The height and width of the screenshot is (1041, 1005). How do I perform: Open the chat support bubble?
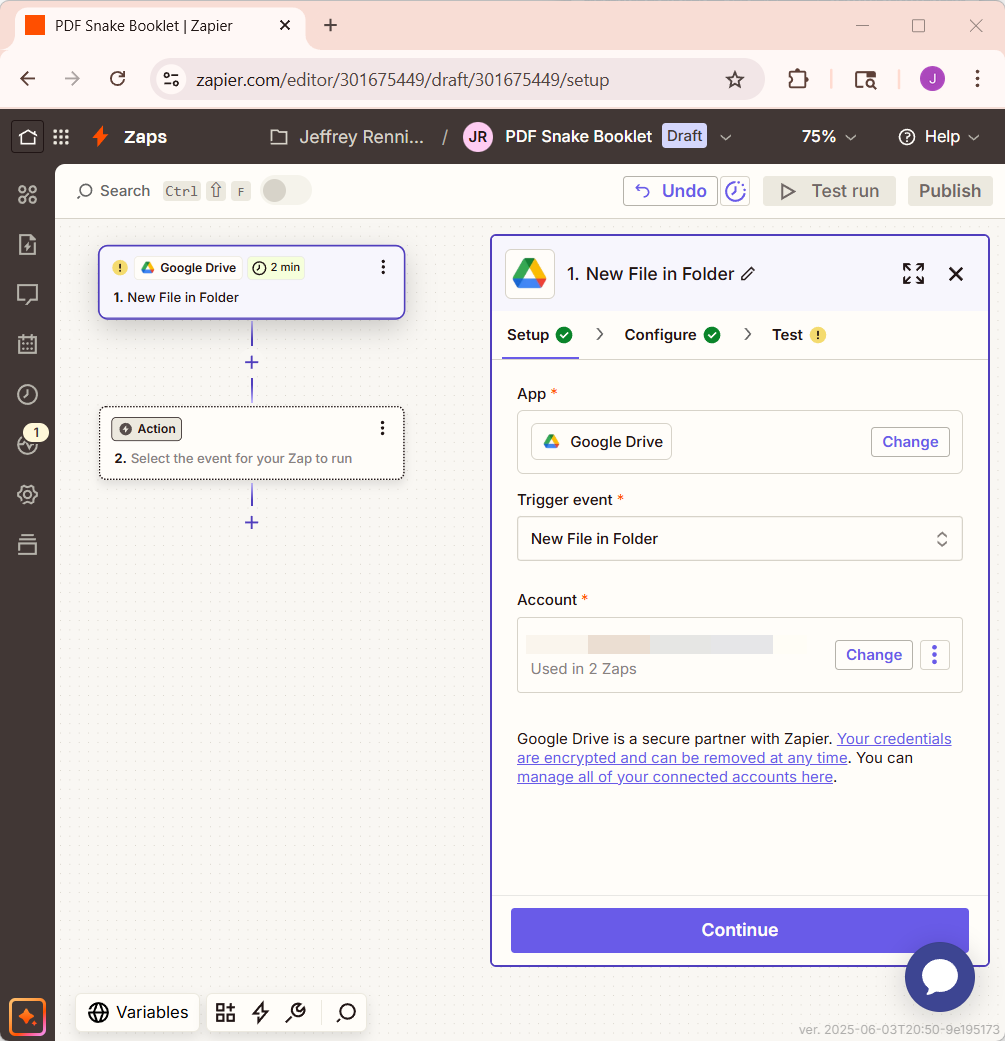point(939,977)
